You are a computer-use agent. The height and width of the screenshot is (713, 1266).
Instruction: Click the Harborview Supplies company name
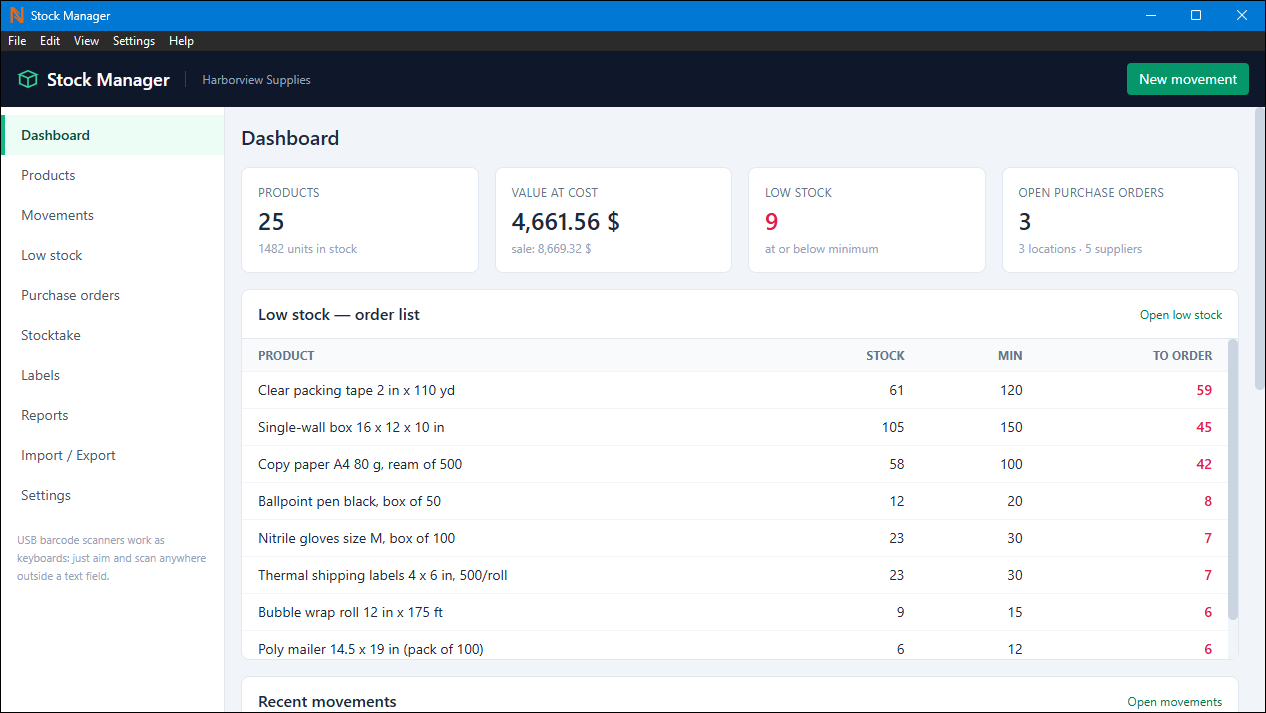pyautogui.click(x=256, y=80)
